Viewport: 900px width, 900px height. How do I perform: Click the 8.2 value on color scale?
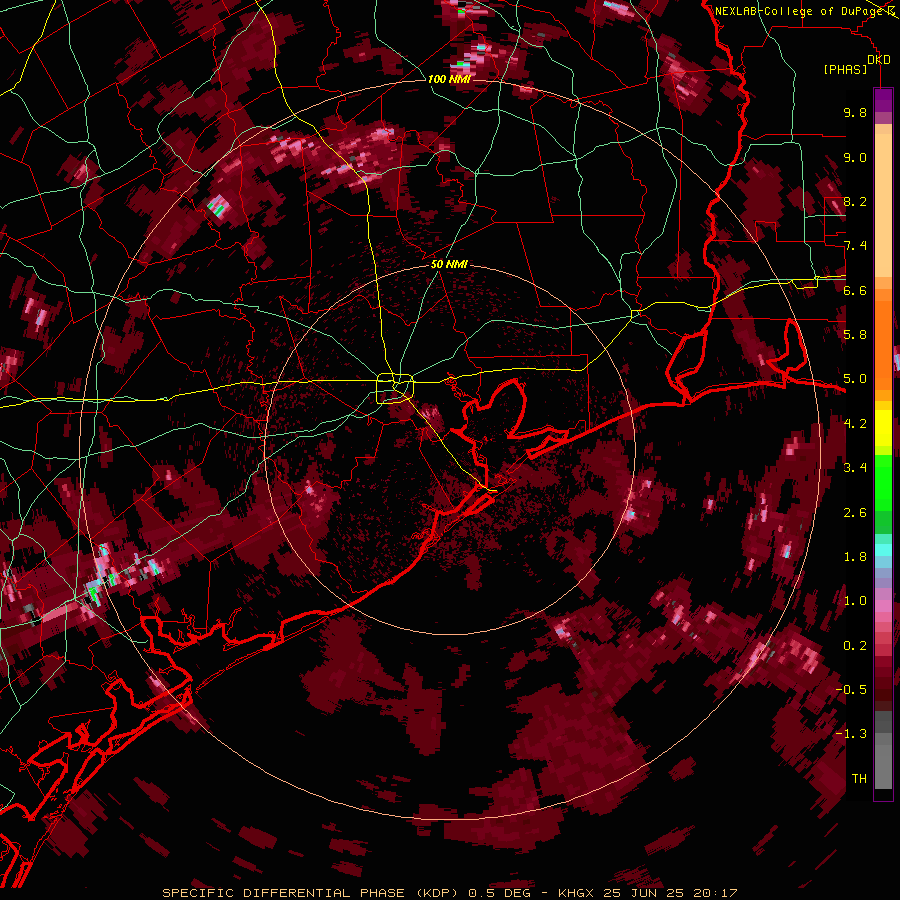pyautogui.click(x=855, y=201)
